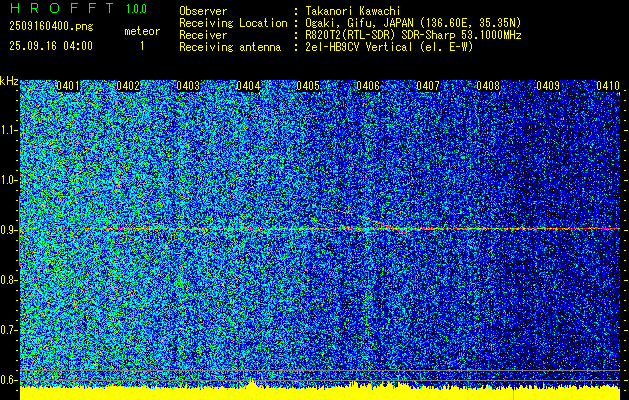Screen dimensions: 629x400
Task: Click location Ogaki, Gifu, JAPAN text
Action: [413, 23]
